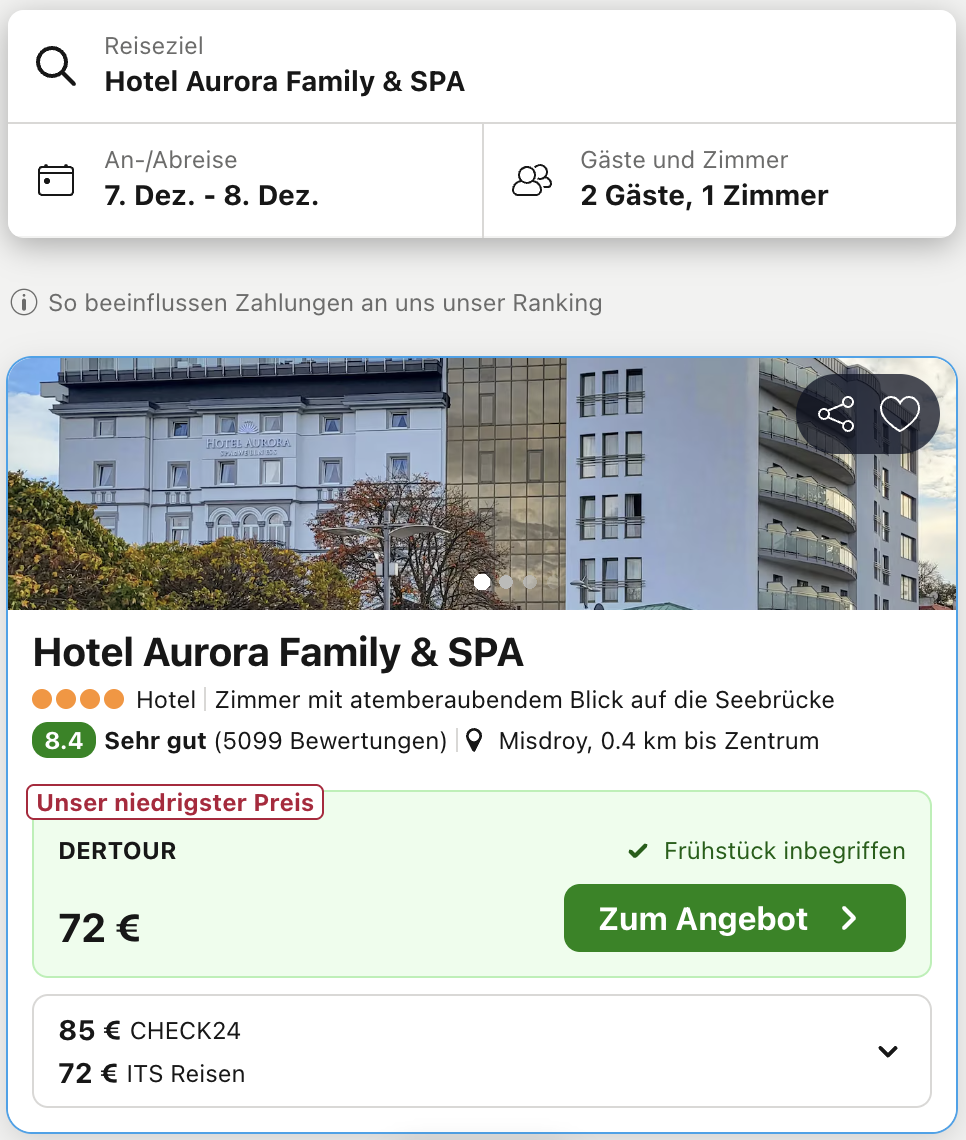This screenshot has width=966, height=1140.
Task: Open ranking payments info link
Action: click(325, 302)
